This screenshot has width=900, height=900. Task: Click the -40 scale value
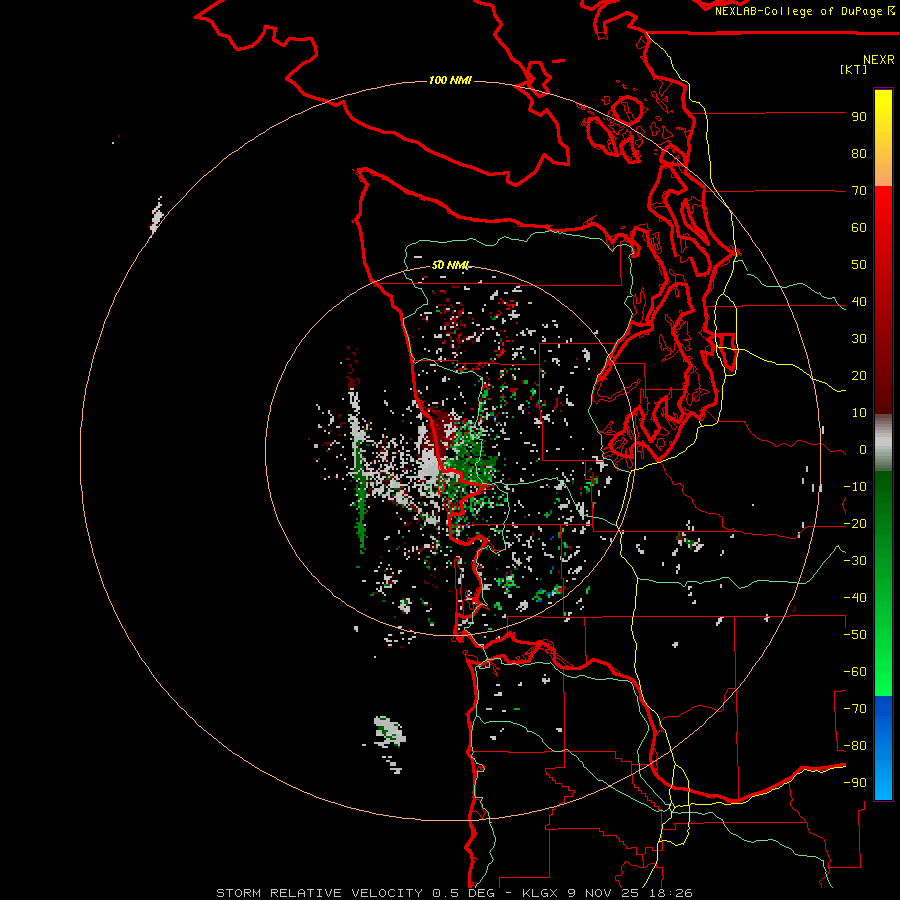pos(855,598)
